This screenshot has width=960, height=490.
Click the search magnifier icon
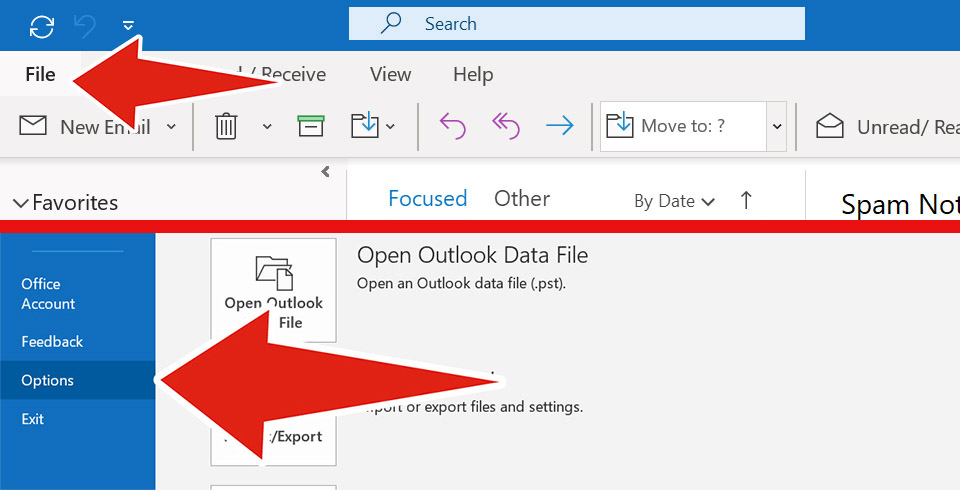(x=391, y=23)
